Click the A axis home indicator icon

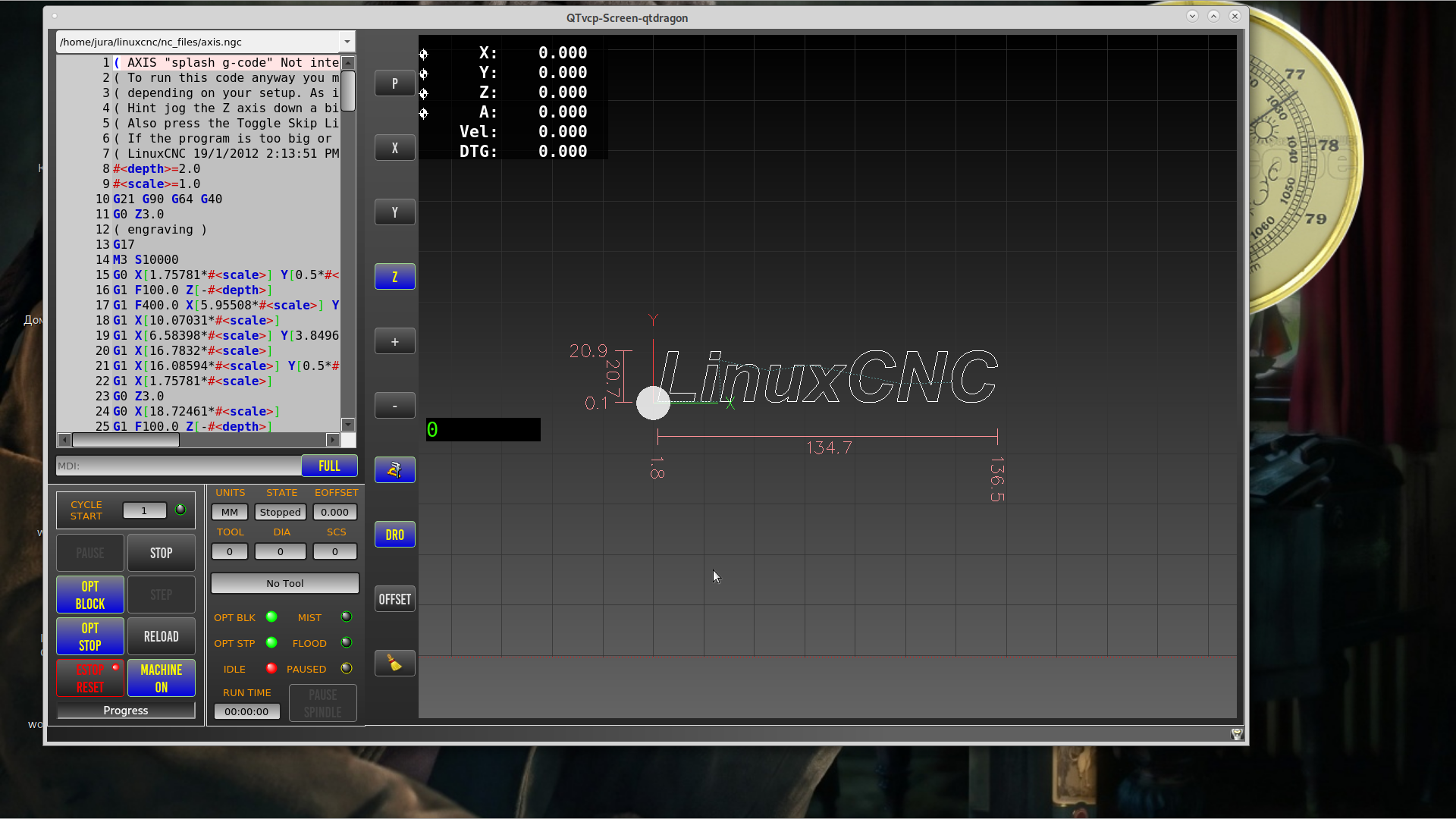click(424, 113)
